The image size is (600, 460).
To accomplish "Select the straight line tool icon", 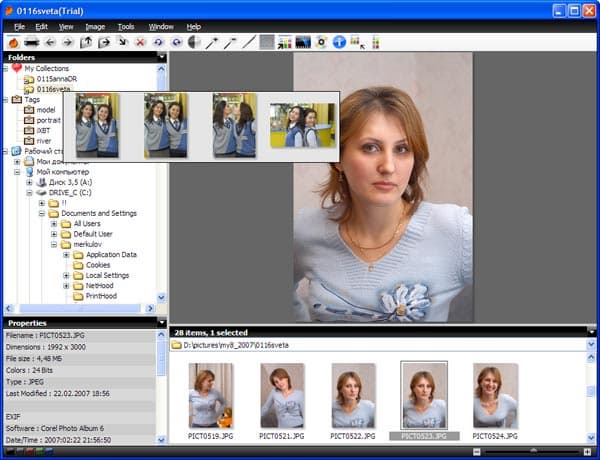I will (x=249, y=42).
